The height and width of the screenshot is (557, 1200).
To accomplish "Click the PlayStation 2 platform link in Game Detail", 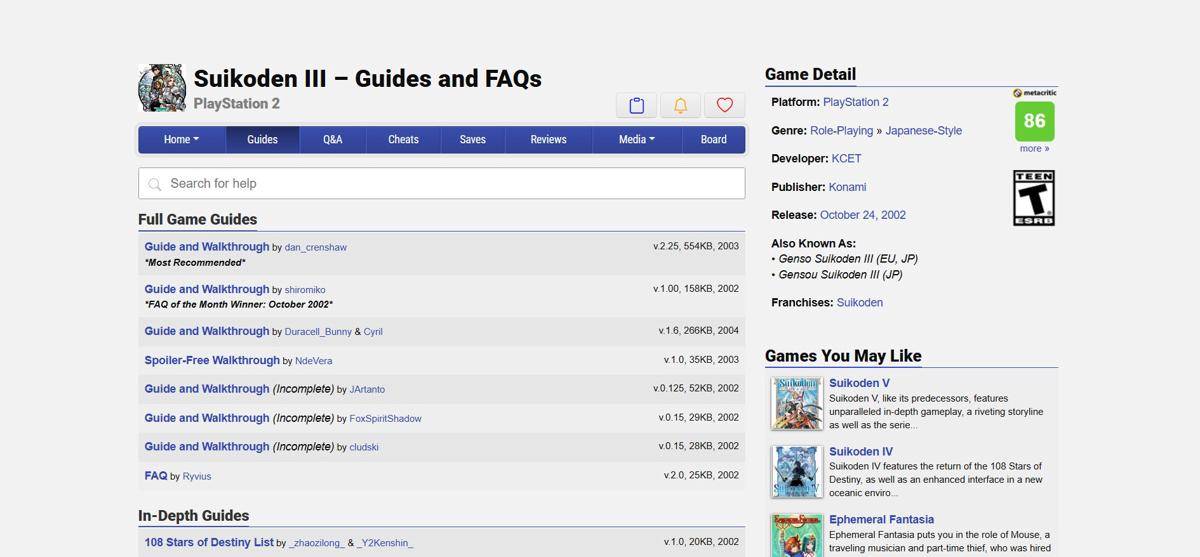I will [x=856, y=102].
